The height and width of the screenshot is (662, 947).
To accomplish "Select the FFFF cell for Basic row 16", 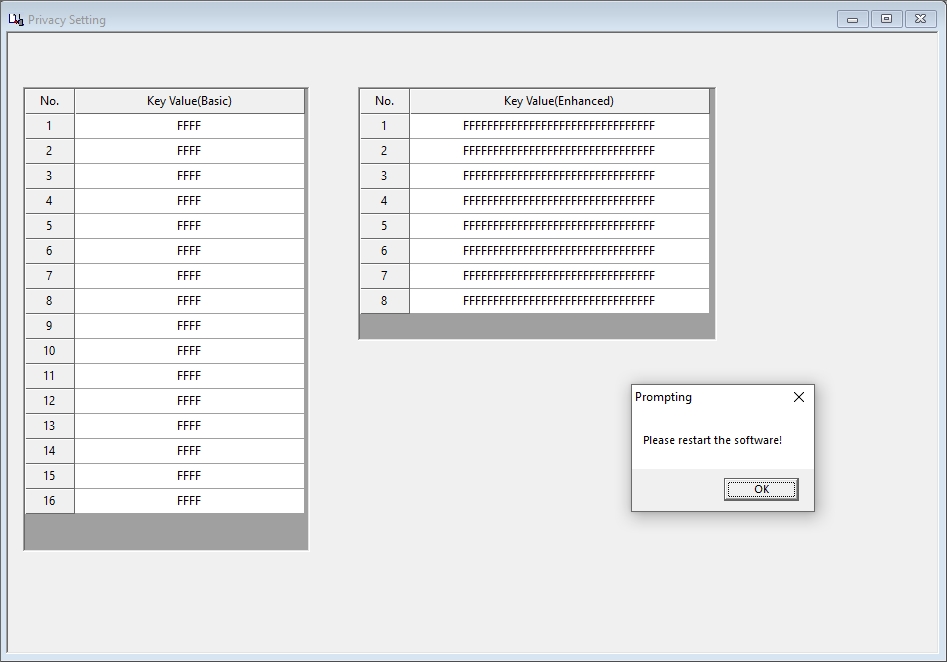I will (188, 500).
